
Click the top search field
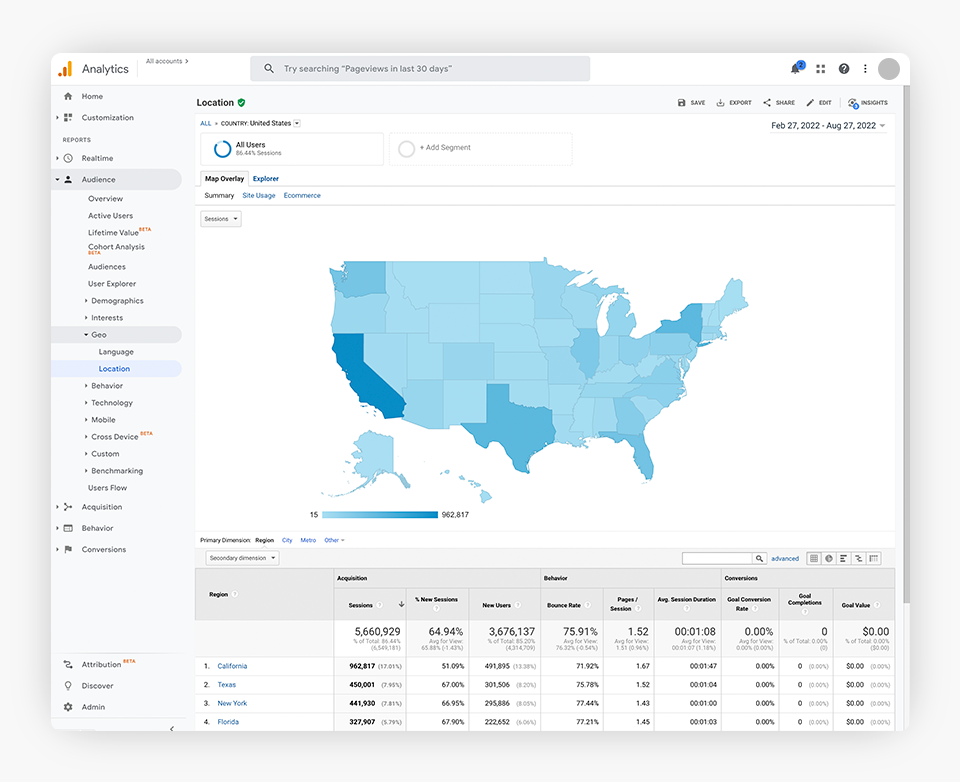pos(420,69)
